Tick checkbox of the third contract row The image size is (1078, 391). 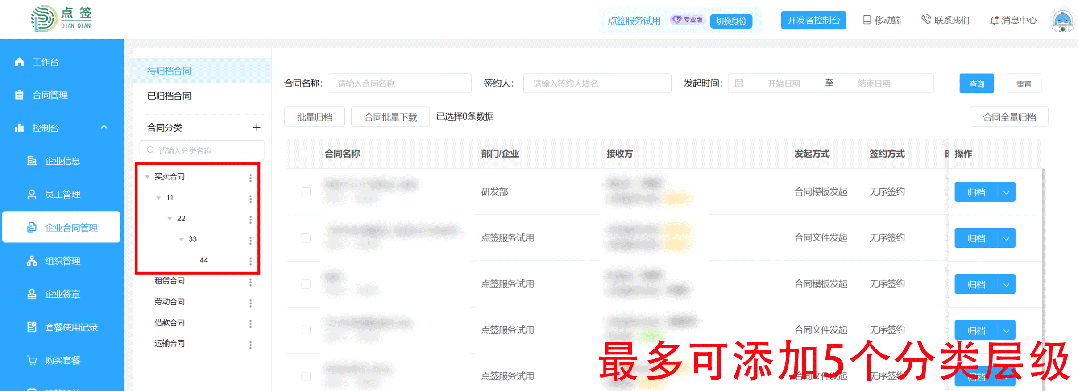tap(306, 284)
